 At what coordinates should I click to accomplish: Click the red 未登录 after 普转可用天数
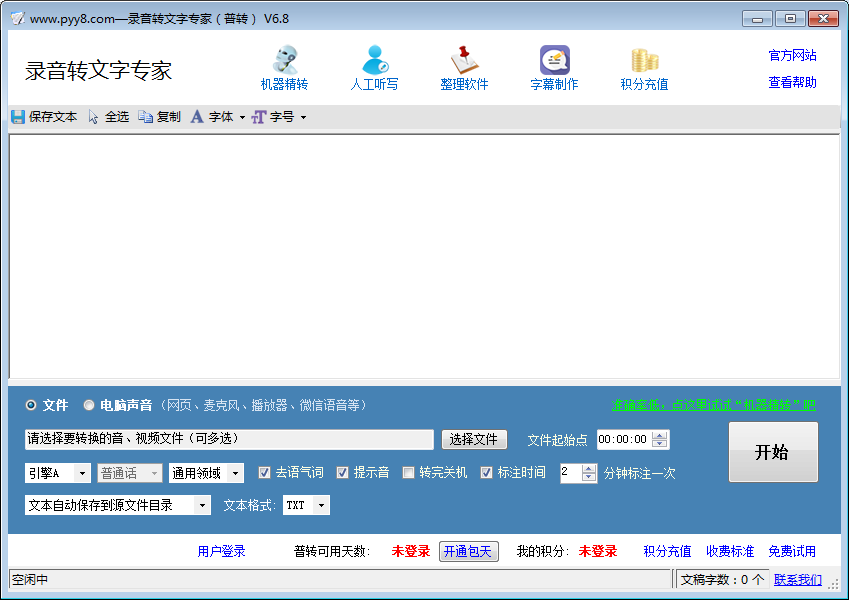(410, 551)
